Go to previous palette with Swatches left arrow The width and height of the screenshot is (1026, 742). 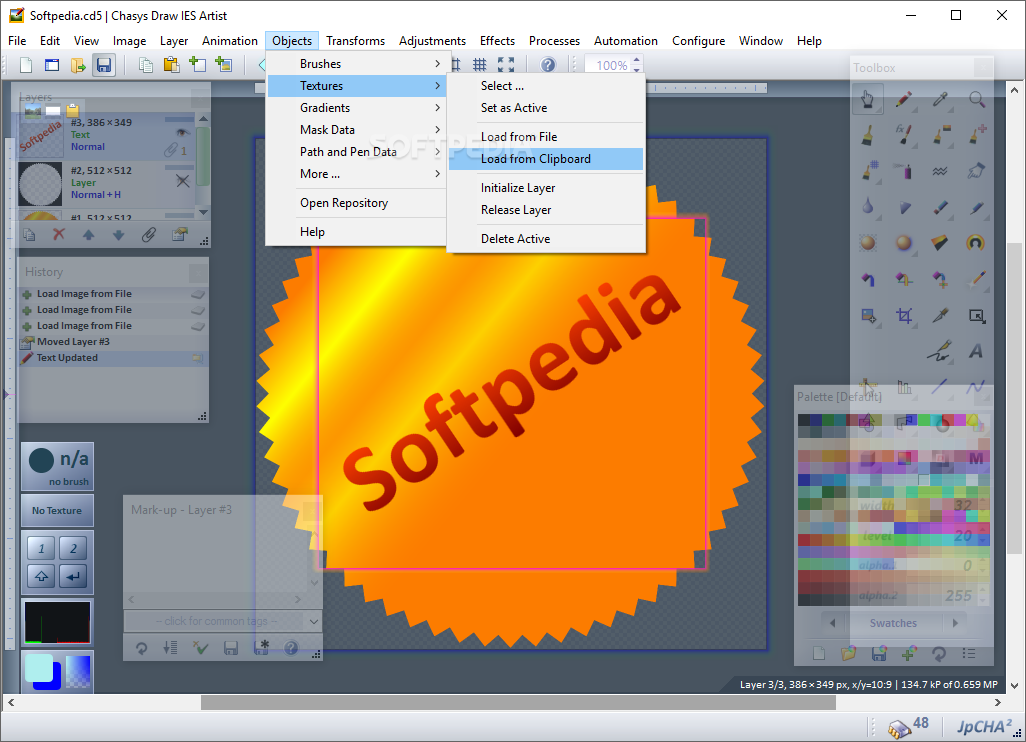coord(832,623)
